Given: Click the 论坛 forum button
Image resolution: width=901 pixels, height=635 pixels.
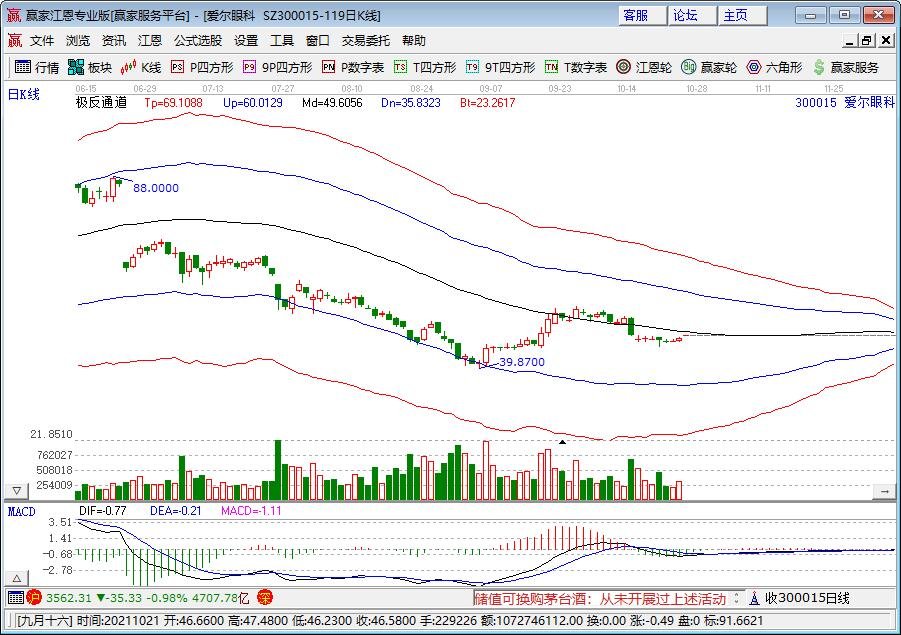Looking at the screenshot, I should (x=685, y=15).
